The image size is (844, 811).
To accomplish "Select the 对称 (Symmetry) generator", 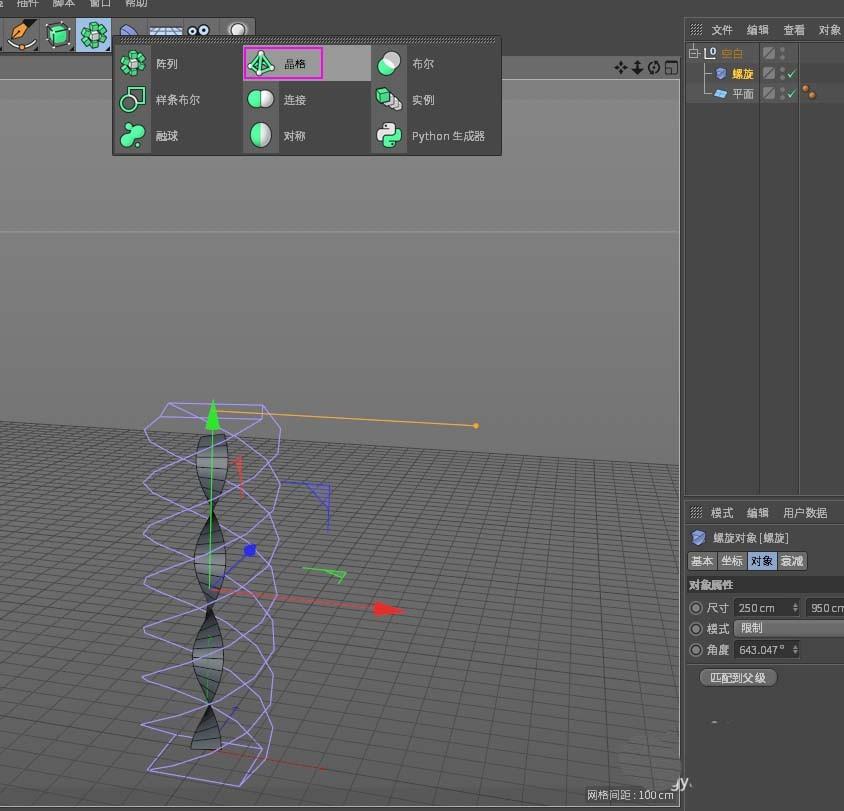I will 294,136.
